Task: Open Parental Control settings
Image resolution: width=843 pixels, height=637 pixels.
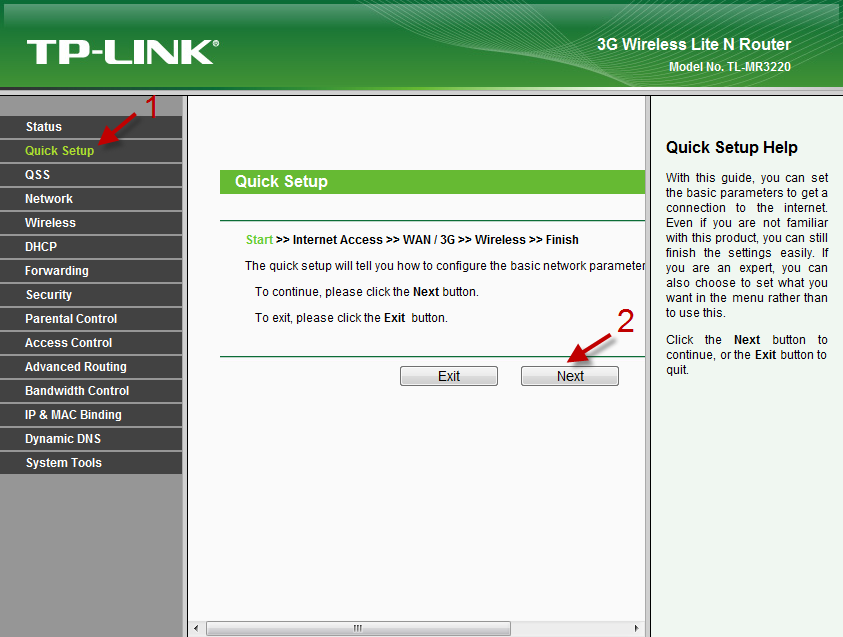Action: point(91,319)
